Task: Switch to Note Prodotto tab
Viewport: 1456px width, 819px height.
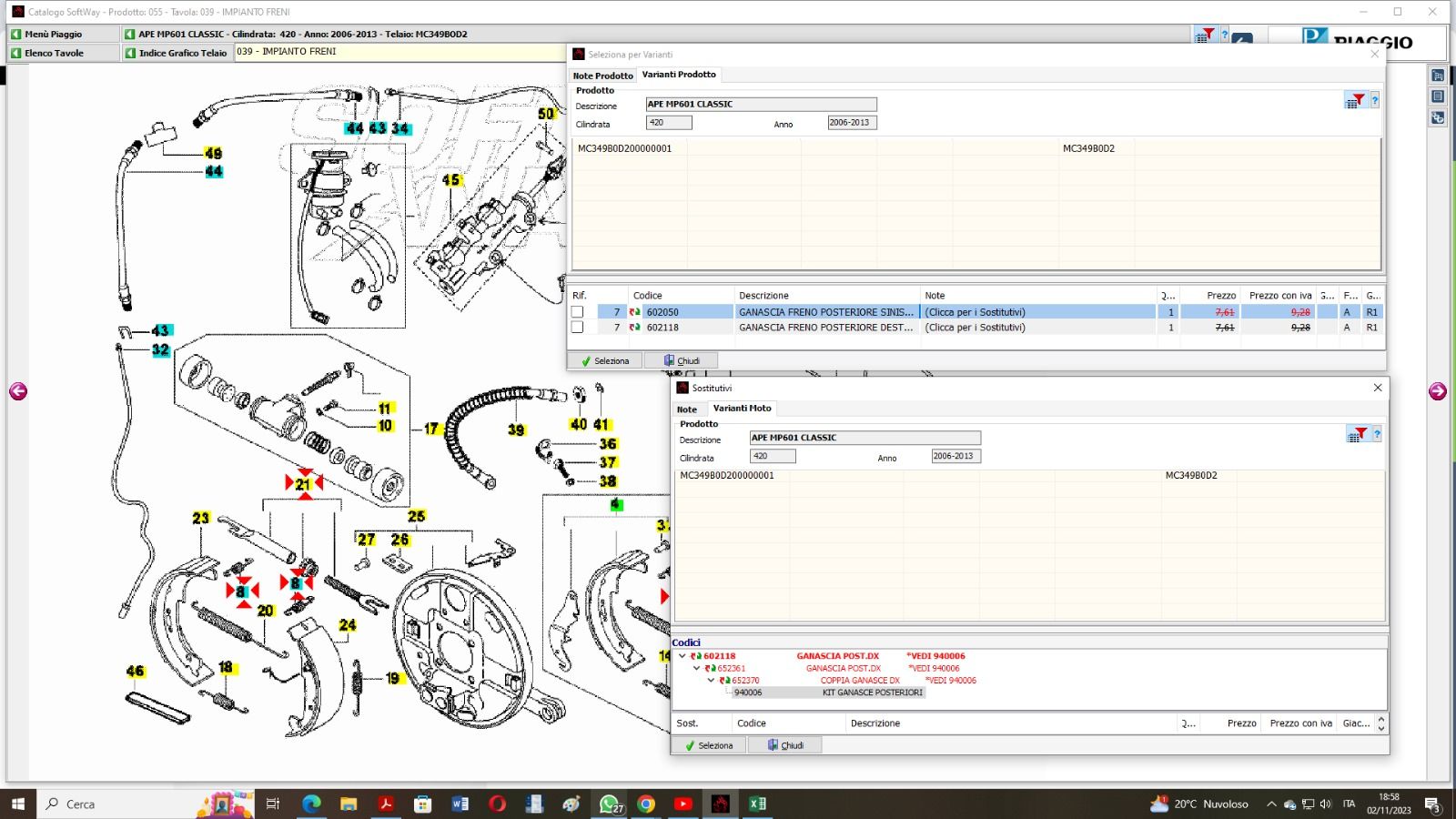Action: [602, 76]
